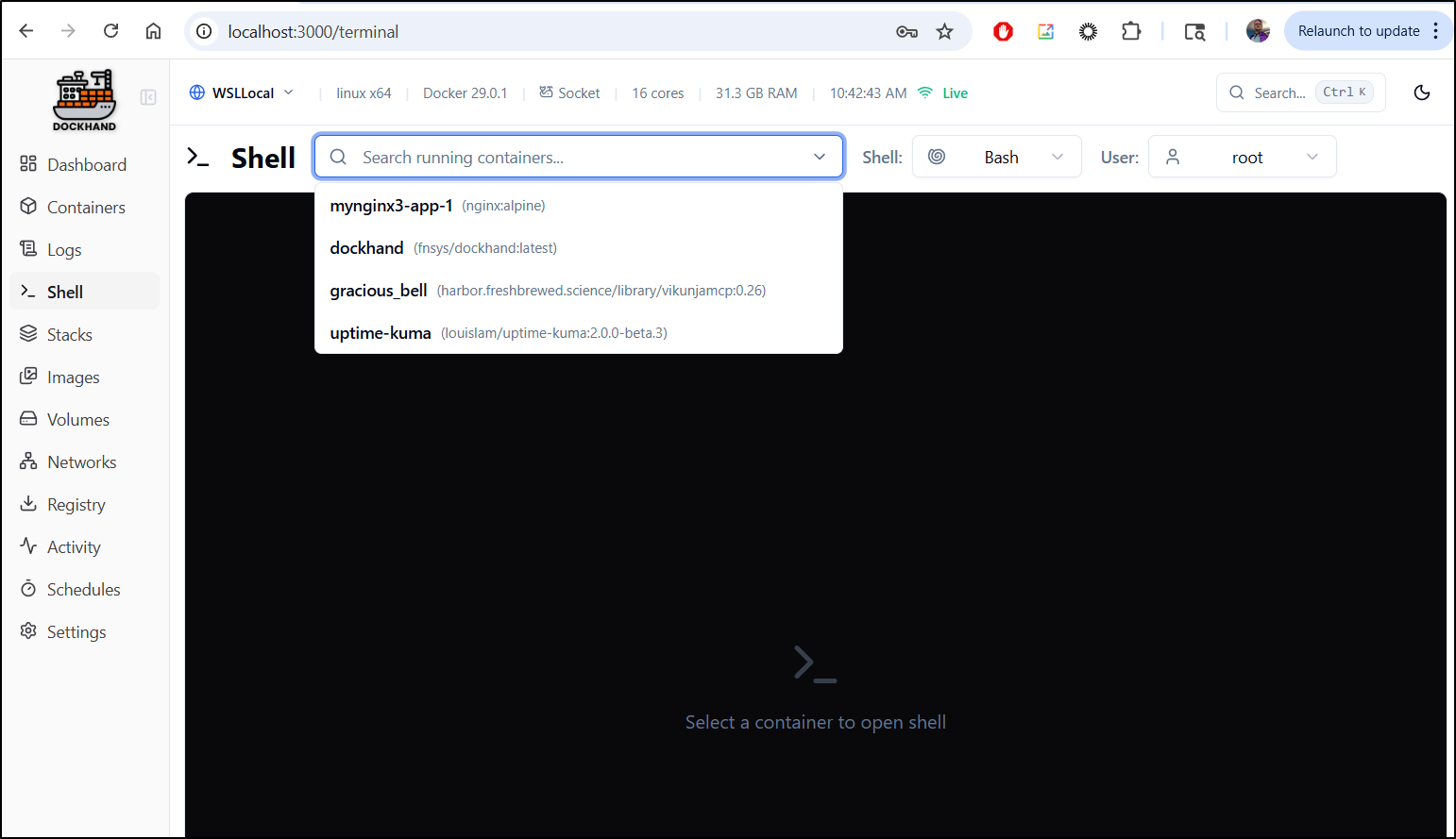Collapse the sidebar with the panel icon

point(148,97)
